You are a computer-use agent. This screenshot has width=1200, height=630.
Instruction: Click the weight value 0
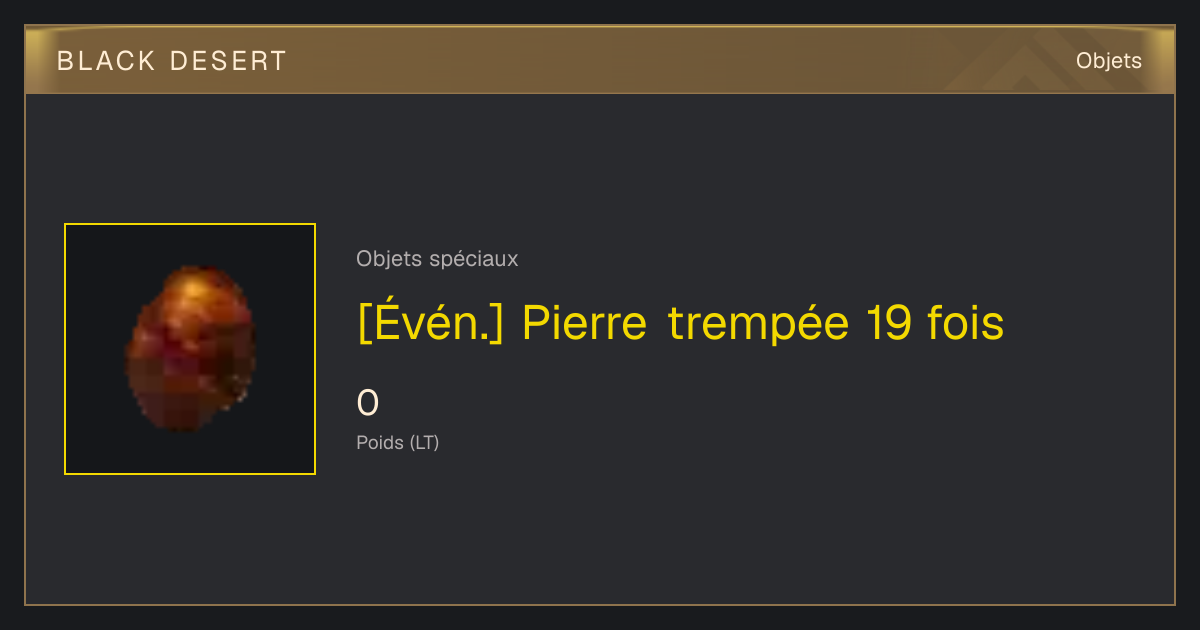[368, 403]
